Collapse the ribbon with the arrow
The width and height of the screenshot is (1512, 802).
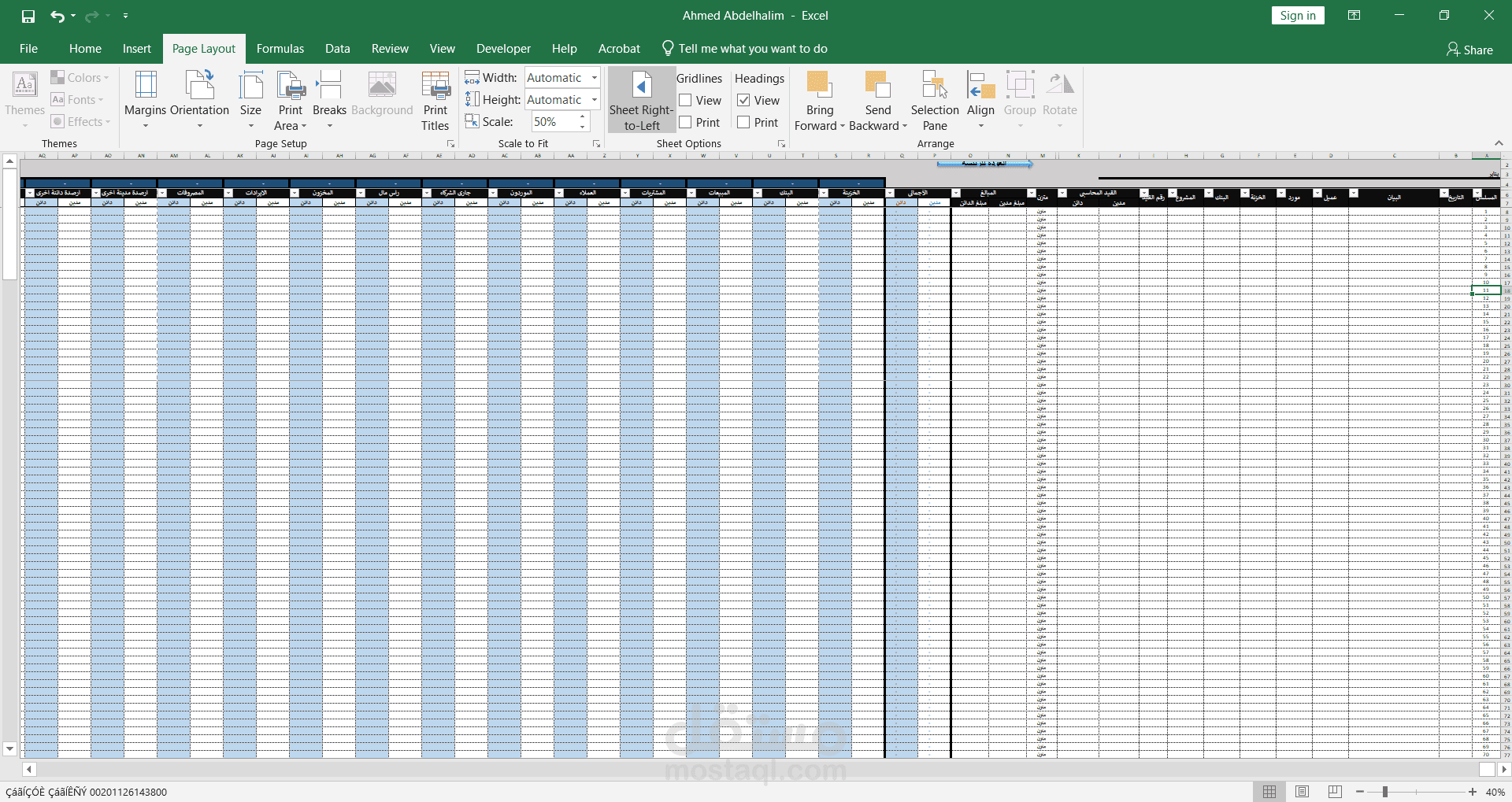[1498, 143]
